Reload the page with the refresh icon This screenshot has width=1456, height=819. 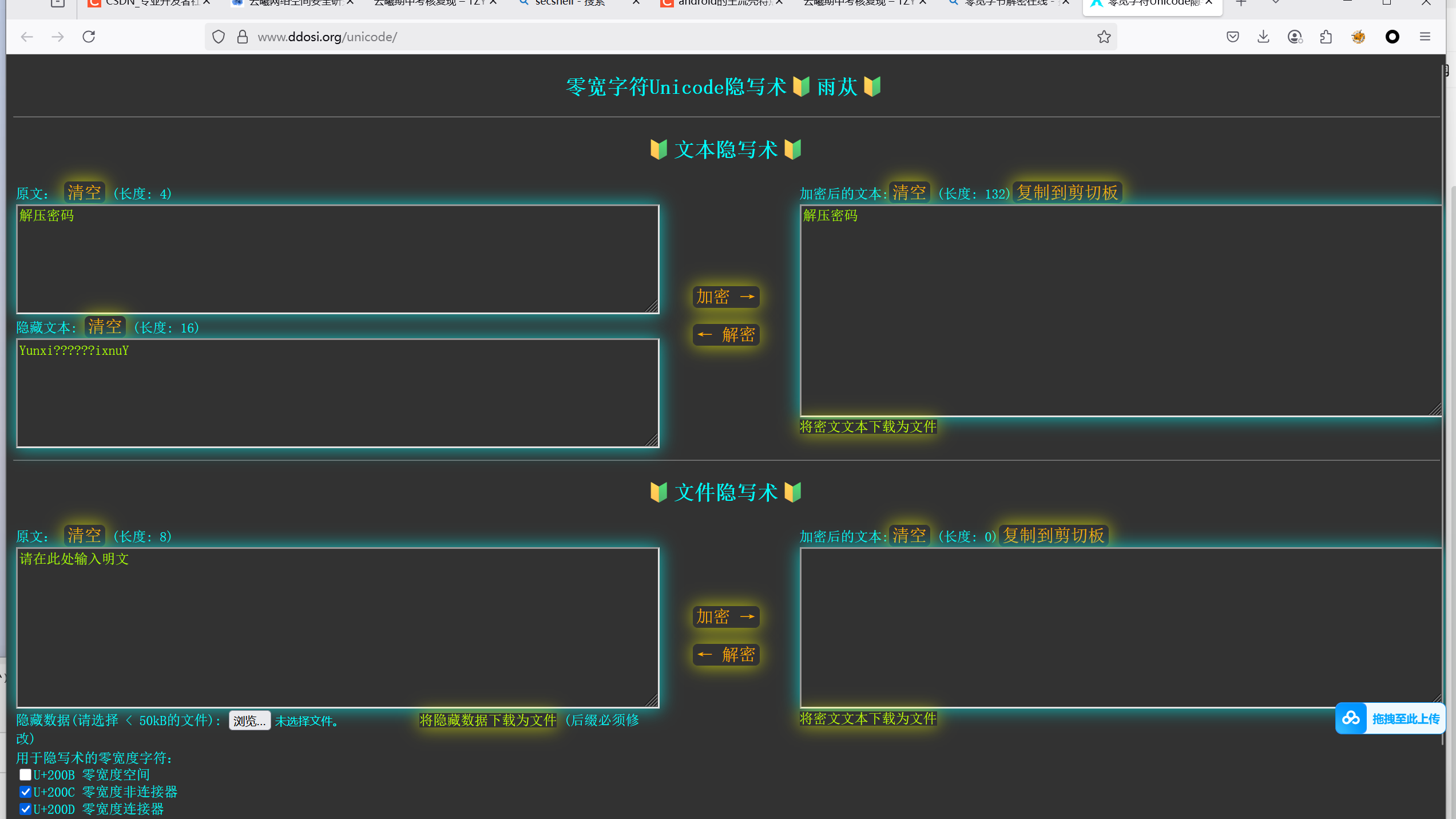(x=89, y=37)
